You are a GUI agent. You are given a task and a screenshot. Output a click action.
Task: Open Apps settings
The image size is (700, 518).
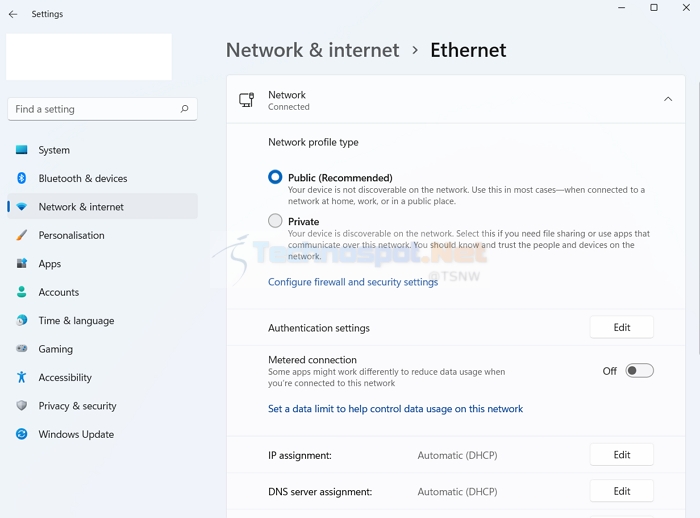click(x=103, y=263)
